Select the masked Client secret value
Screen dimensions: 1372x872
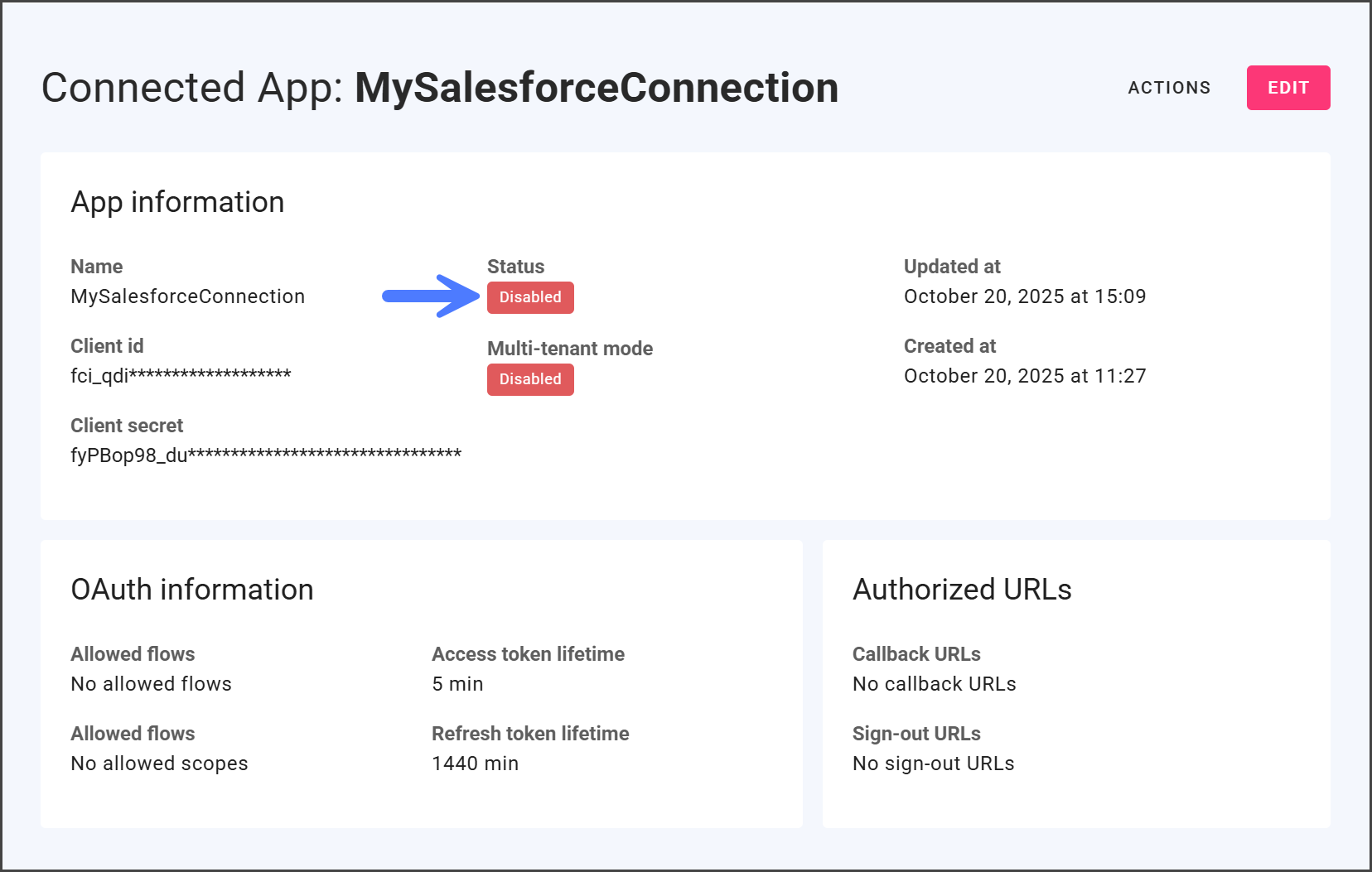pyautogui.click(x=266, y=455)
